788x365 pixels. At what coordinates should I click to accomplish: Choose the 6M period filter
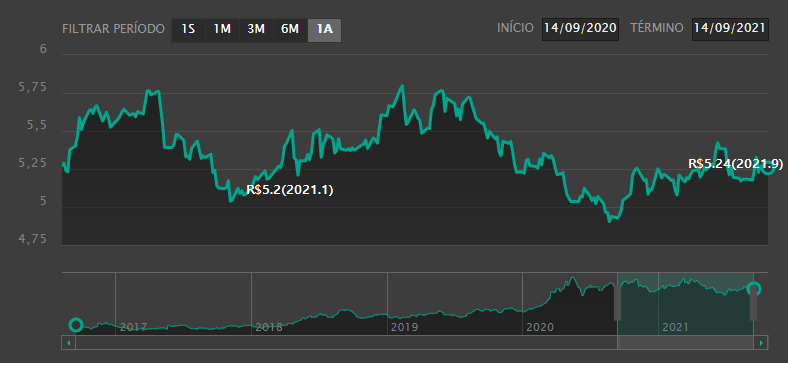coord(290,30)
